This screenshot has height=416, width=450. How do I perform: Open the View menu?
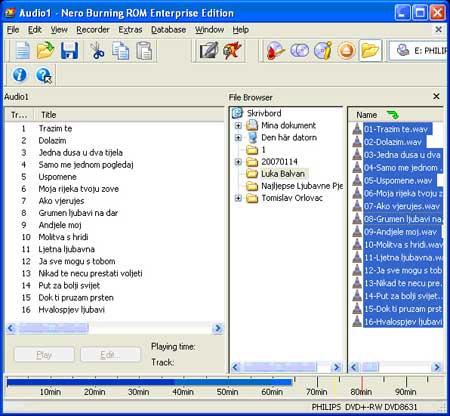[59, 30]
